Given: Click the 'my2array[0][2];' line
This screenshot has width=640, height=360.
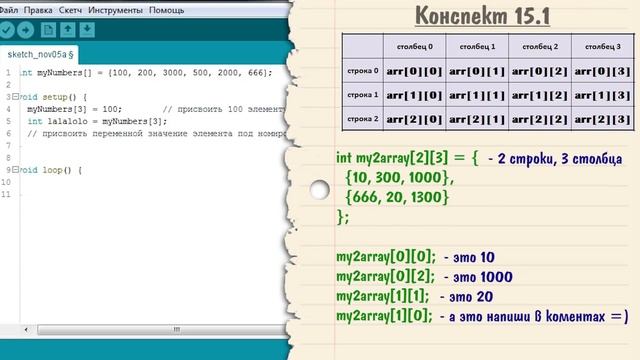Looking at the screenshot, I should coord(386,277).
